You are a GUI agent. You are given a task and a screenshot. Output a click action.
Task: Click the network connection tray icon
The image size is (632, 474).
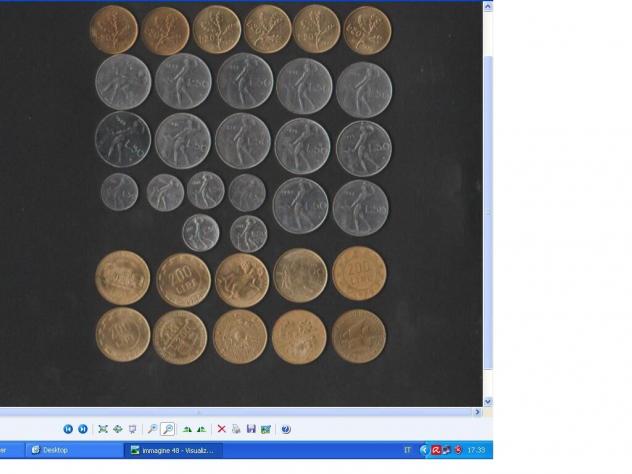(x=446, y=450)
